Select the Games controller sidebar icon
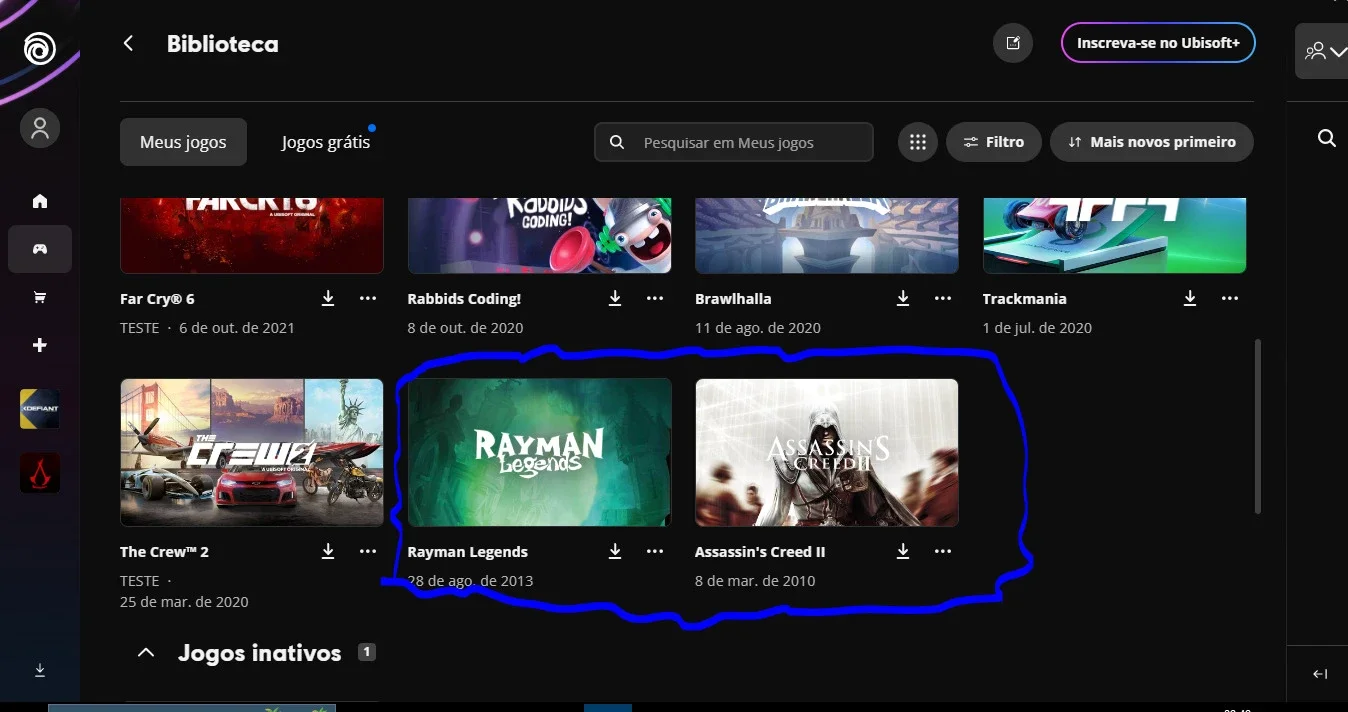The width and height of the screenshot is (1348, 712). 40,249
